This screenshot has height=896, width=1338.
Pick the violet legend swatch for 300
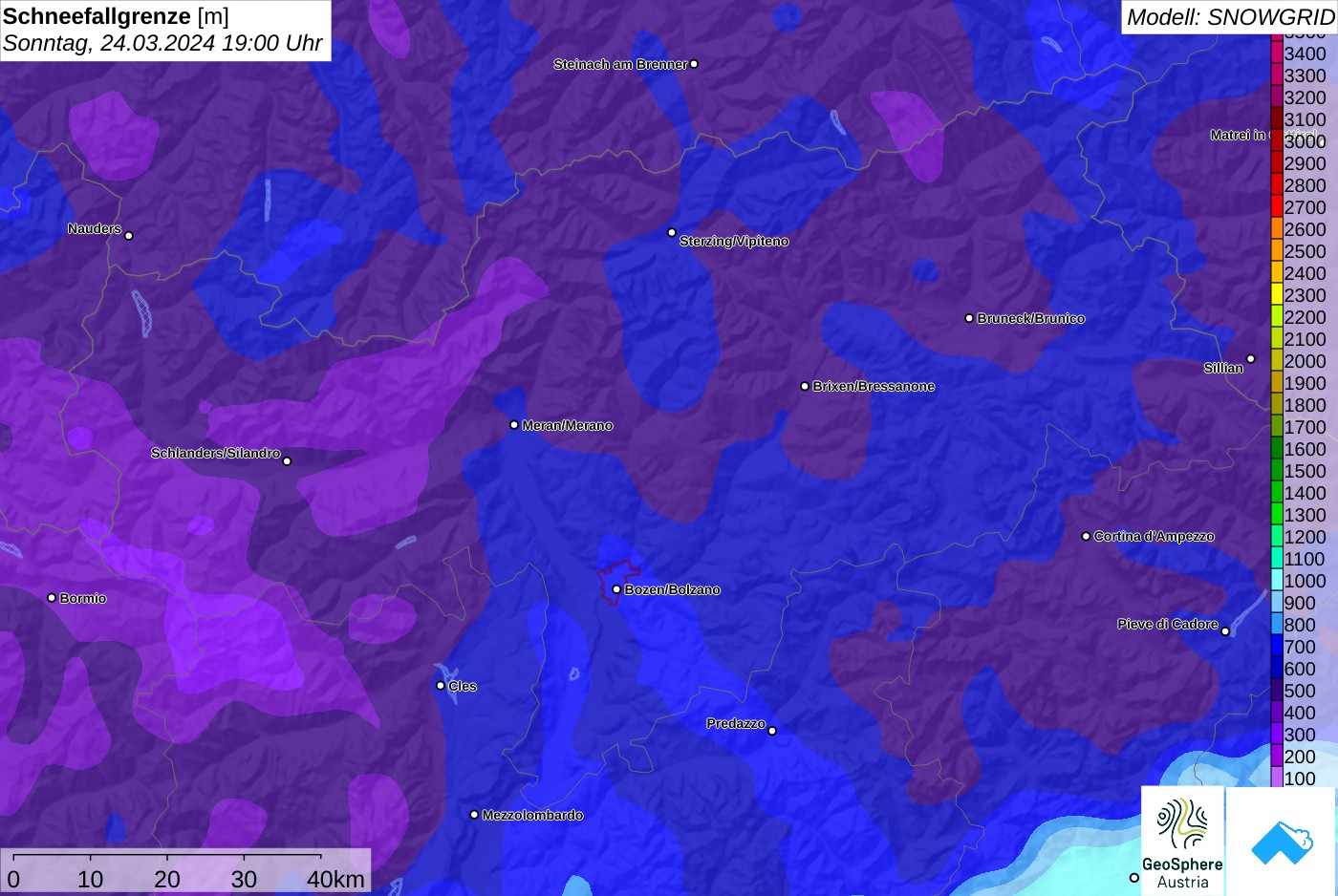1277,735
